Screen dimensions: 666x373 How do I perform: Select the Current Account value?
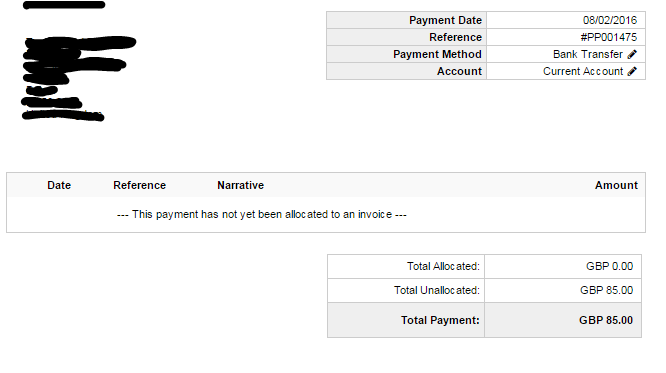[x=583, y=71]
